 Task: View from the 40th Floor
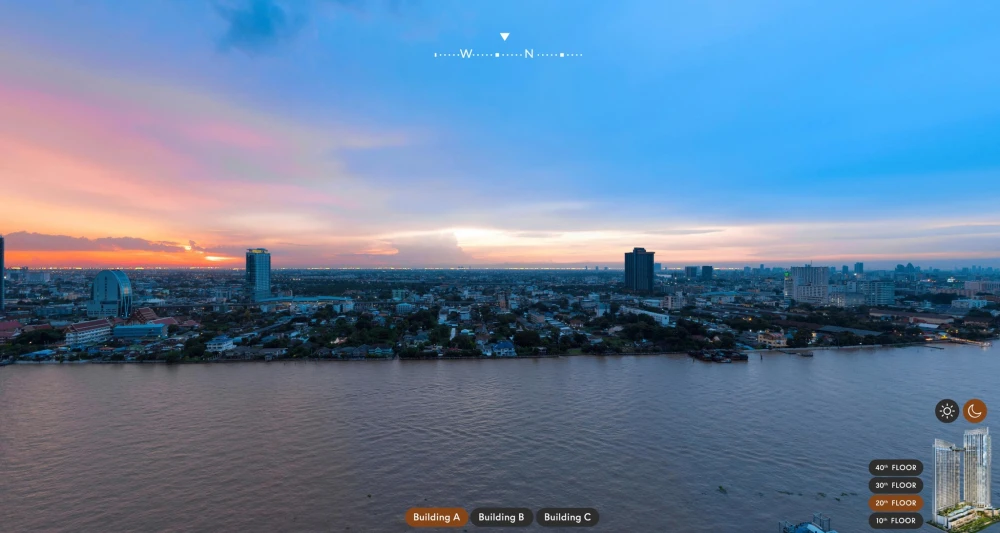[x=895, y=467]
